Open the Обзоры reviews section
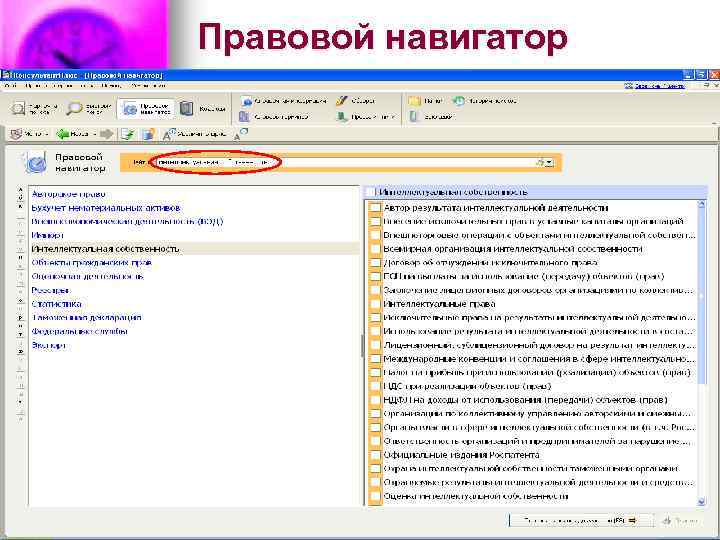This screenshot has height=540, width=720. tap(356, 101)
